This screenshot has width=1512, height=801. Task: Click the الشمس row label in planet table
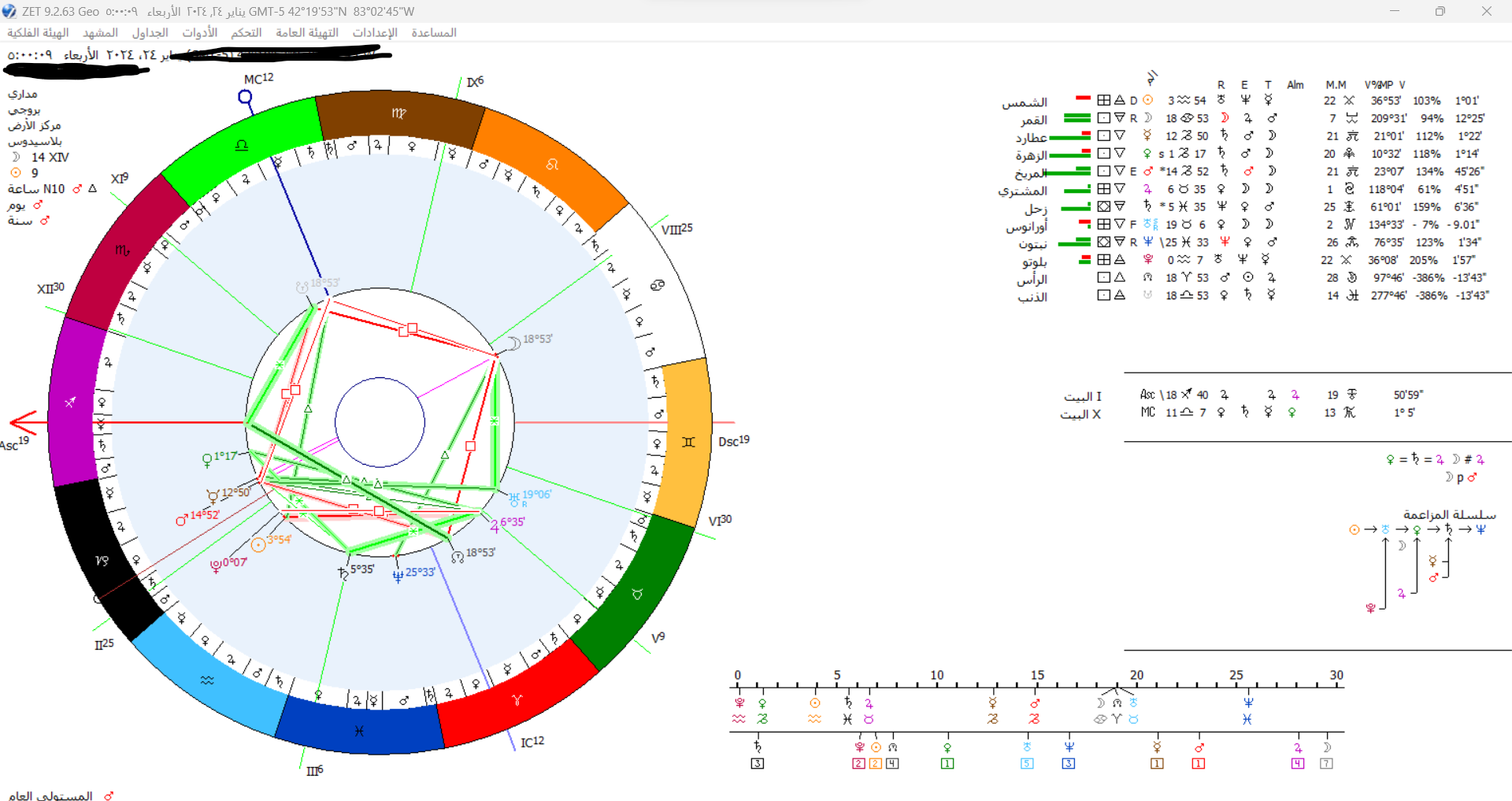pyautogui.click(x=1024, y=102)
